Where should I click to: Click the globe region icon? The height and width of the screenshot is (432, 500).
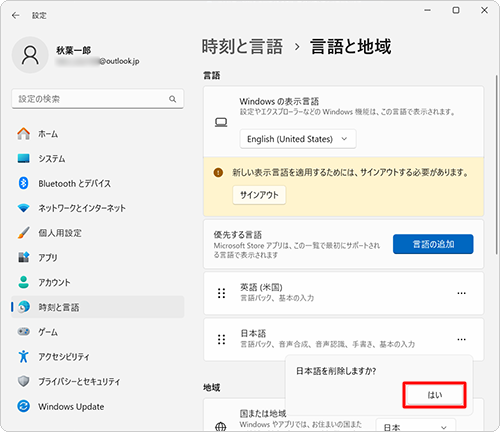[221, 426]
